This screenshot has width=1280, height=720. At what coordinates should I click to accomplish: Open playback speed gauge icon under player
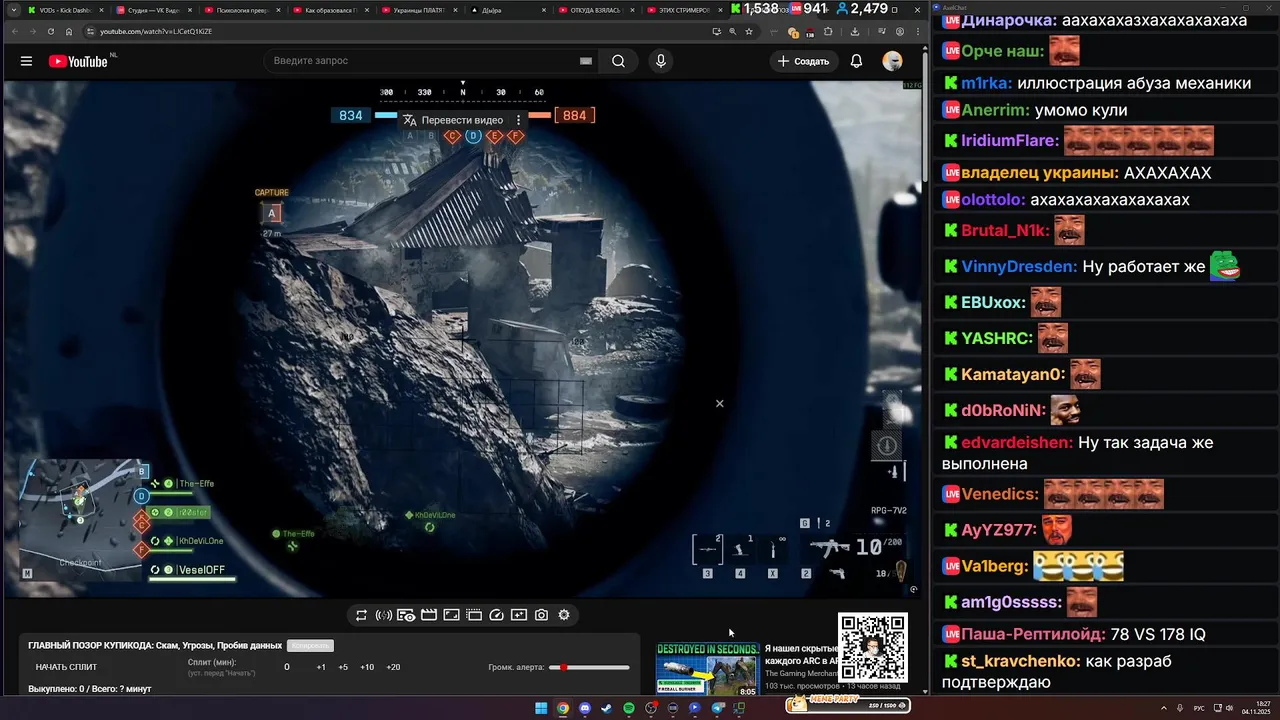click(496, 615)
